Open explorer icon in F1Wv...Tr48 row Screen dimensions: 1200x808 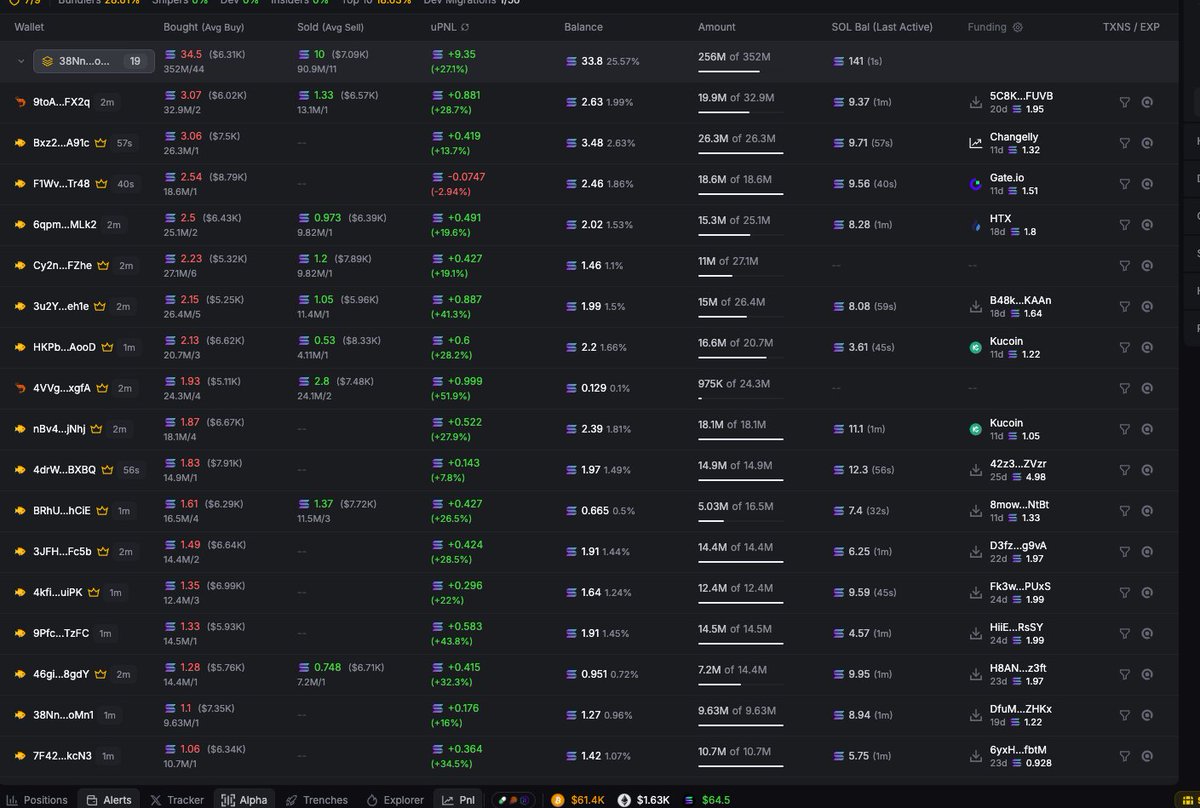click(1147, 184)
